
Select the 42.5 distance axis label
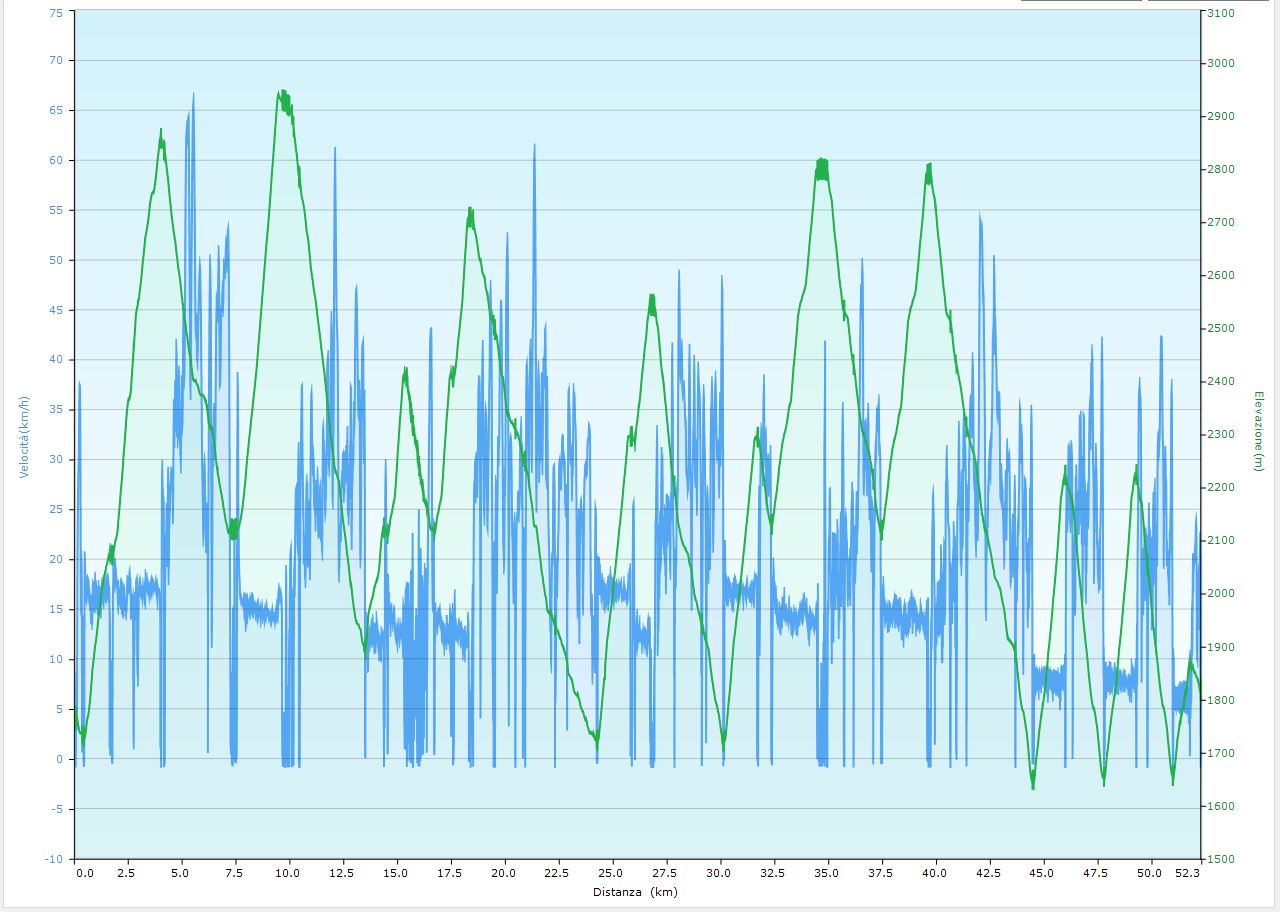[x=989, y=873]
